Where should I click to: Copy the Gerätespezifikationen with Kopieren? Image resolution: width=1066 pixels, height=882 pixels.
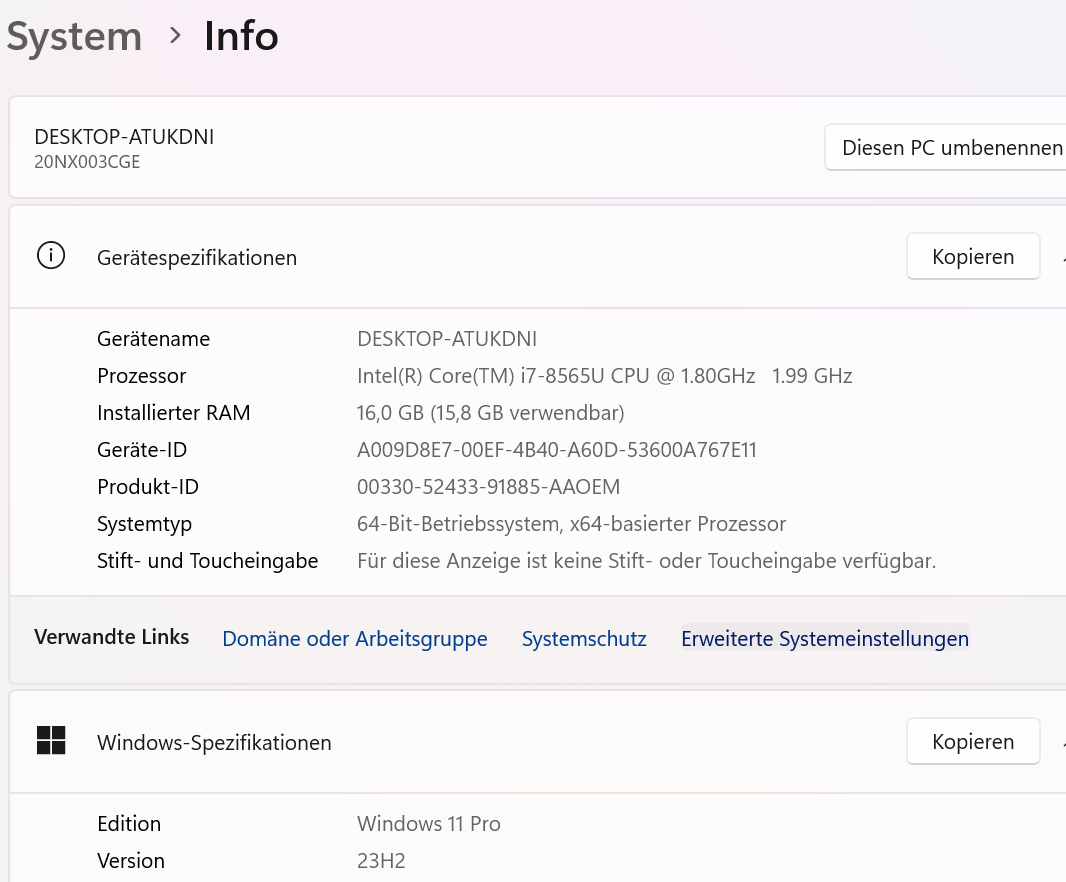point(973,256)
